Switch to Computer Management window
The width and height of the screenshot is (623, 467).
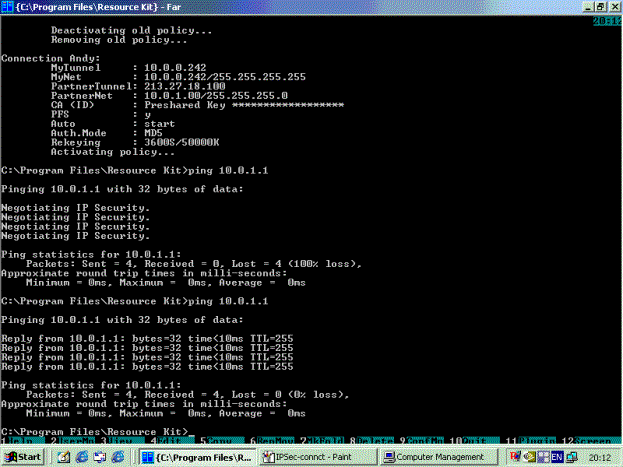[x=439, y=457]
